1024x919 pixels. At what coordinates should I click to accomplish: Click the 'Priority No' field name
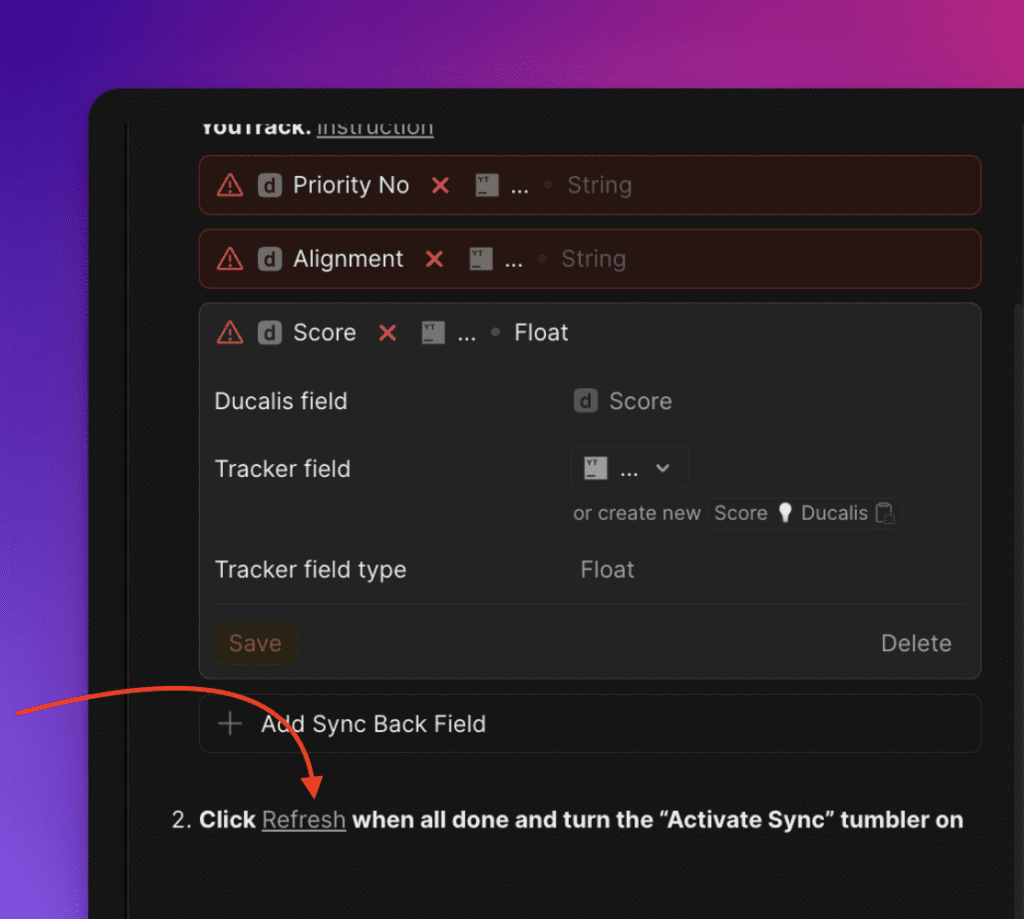(x=351, y=185)
